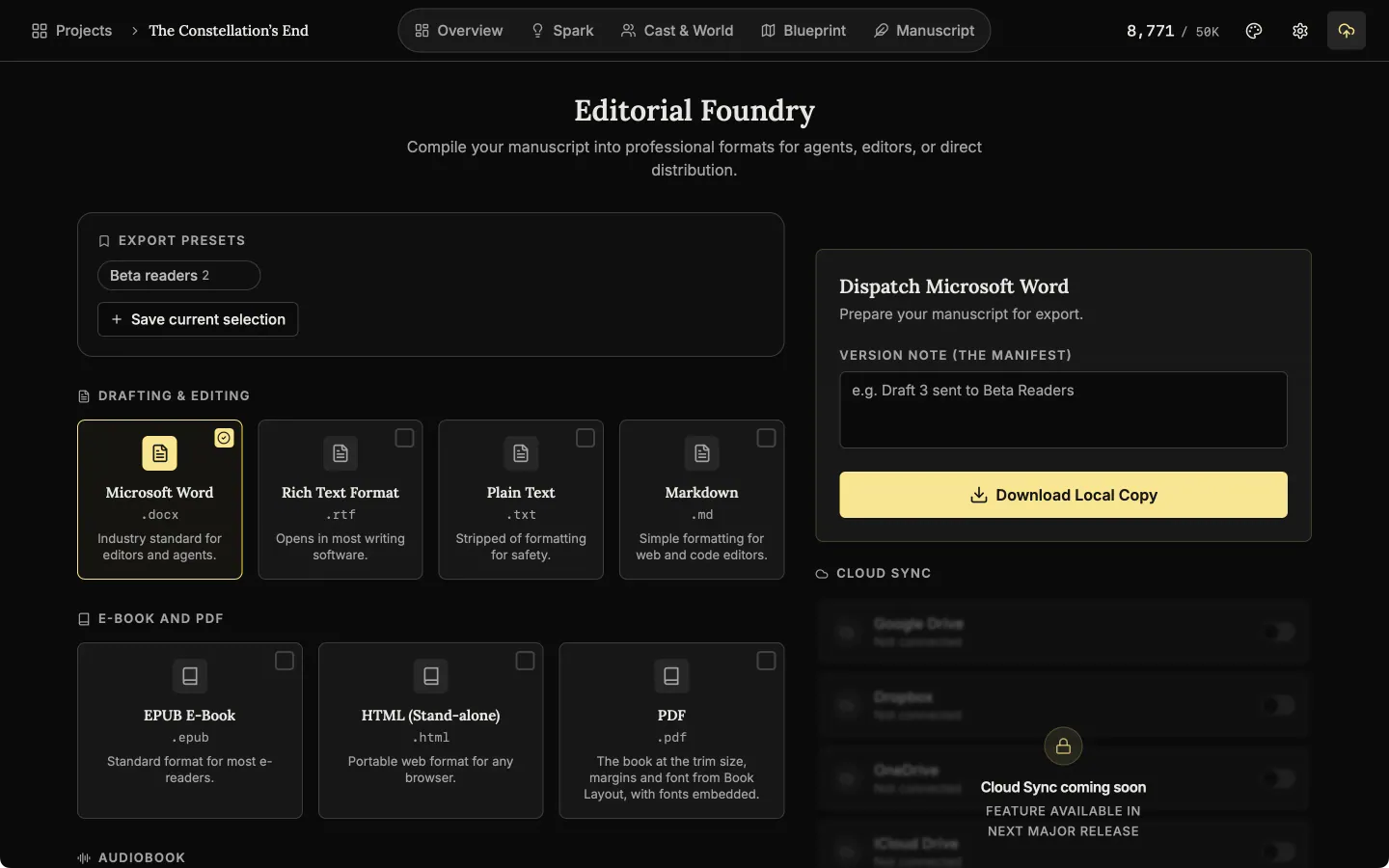The width and height of the screenshot is (1389, 868).
Task: Check the PDF format checkbox
Action: [x=766, y=661]
